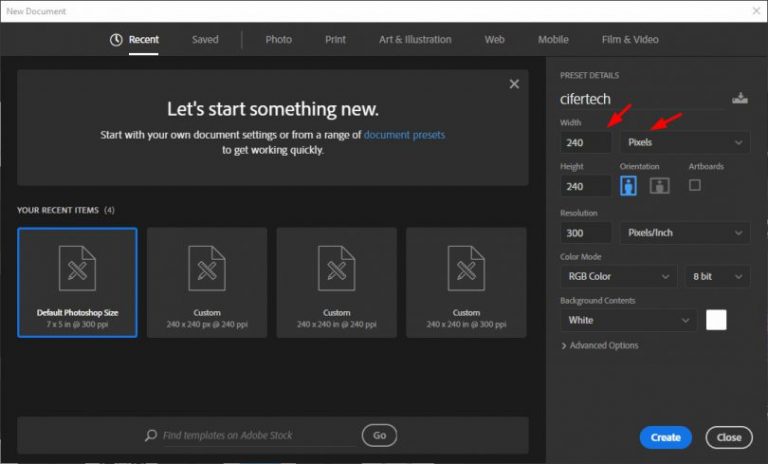This screenshot has width=768, height=464.
Task: Select the Default Photoshop Size preset
Action: coord(77,282)
